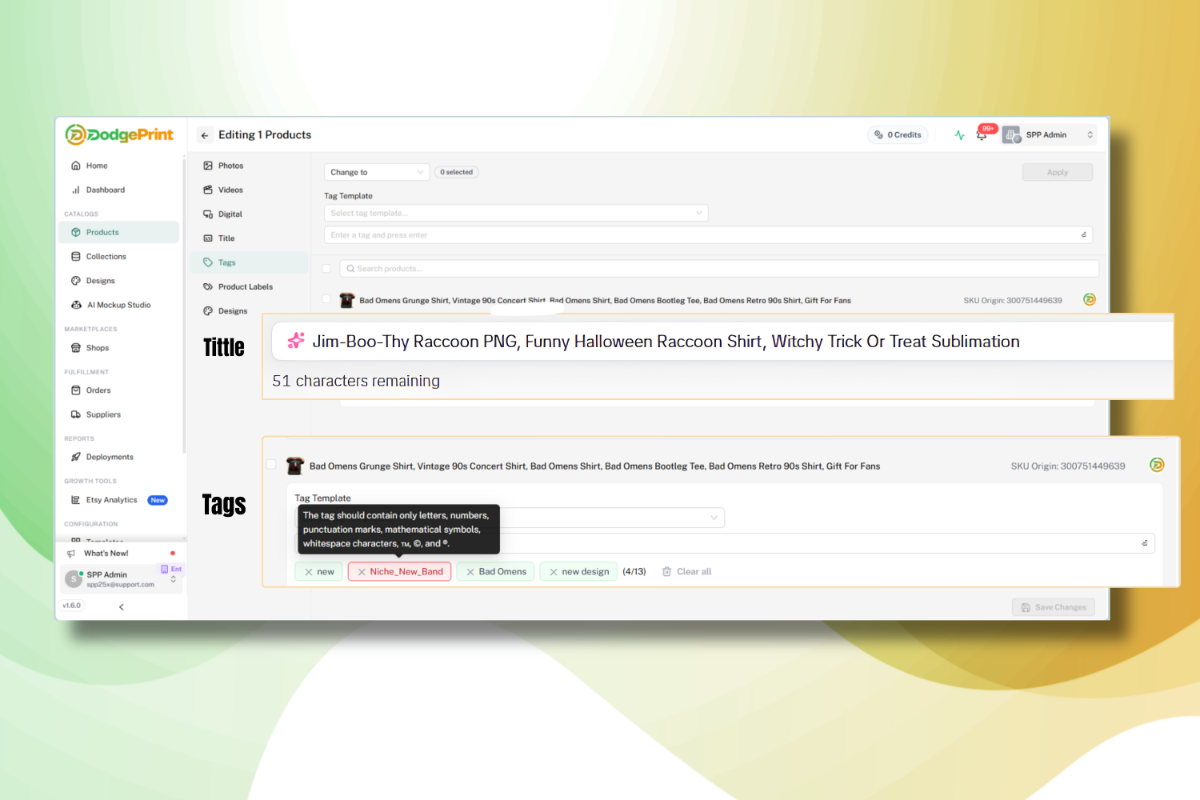Open the lower tag template dropdown chevron
Viewport: 1200px width, 800px height.
[x=714, y=518]
